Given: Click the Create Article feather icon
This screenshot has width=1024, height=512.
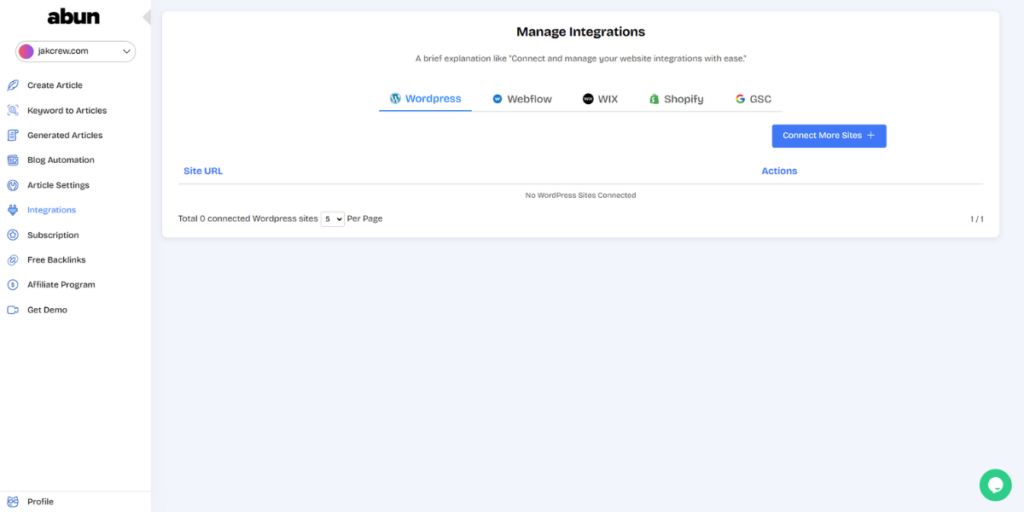Looking at the screenshot, I should coord(12,86).
